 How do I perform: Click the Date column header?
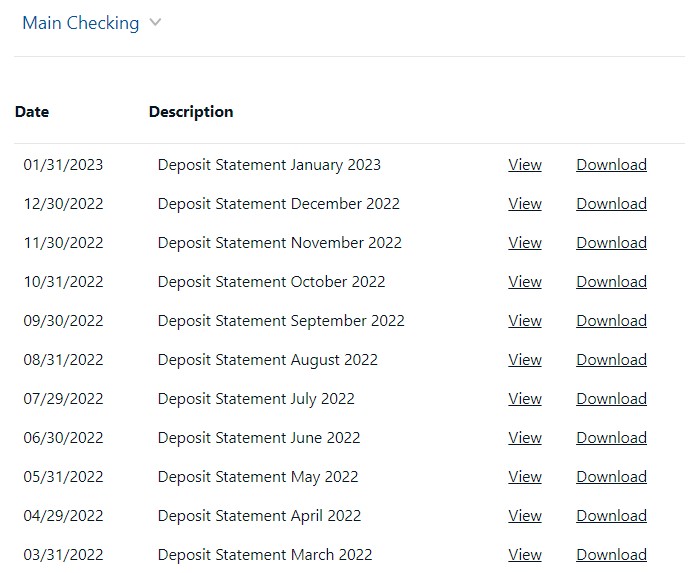[x=32, y=112]
